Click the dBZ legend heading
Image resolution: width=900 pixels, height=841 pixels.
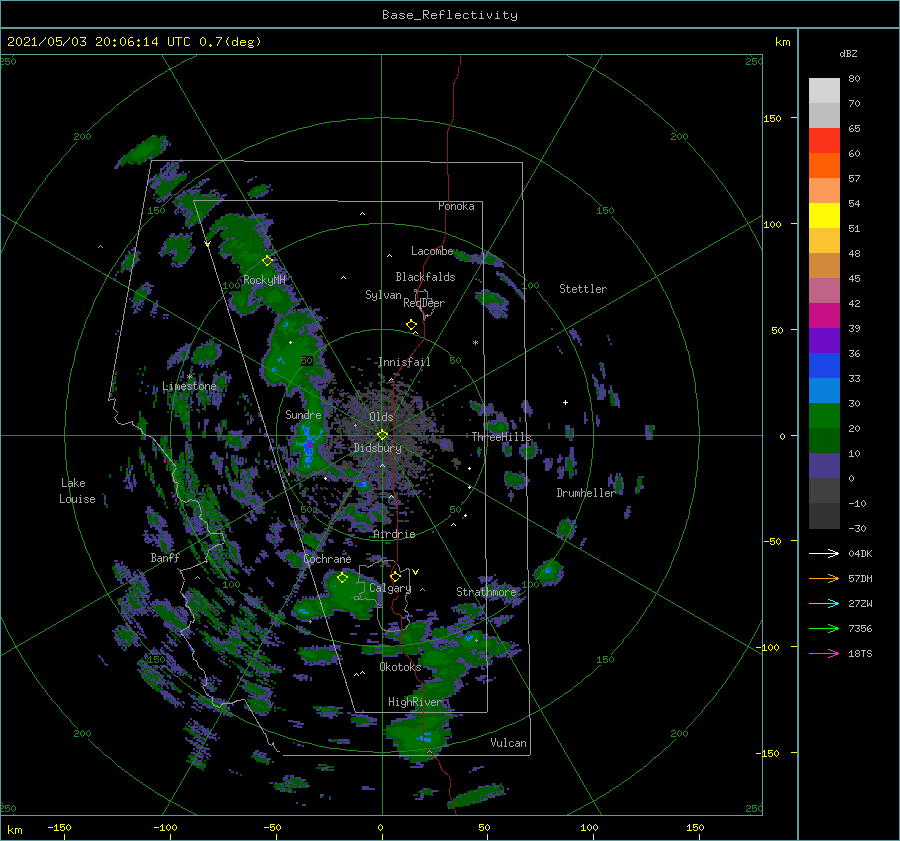(x=848, y=54)
